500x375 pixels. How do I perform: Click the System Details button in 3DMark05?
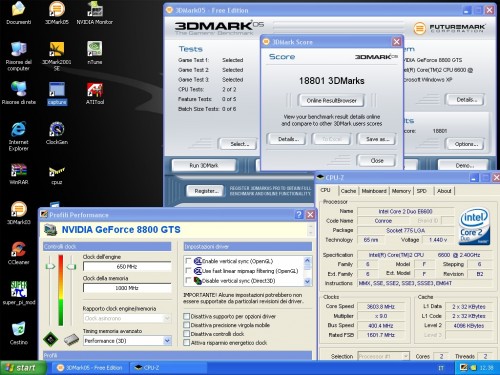coord(465,100)
